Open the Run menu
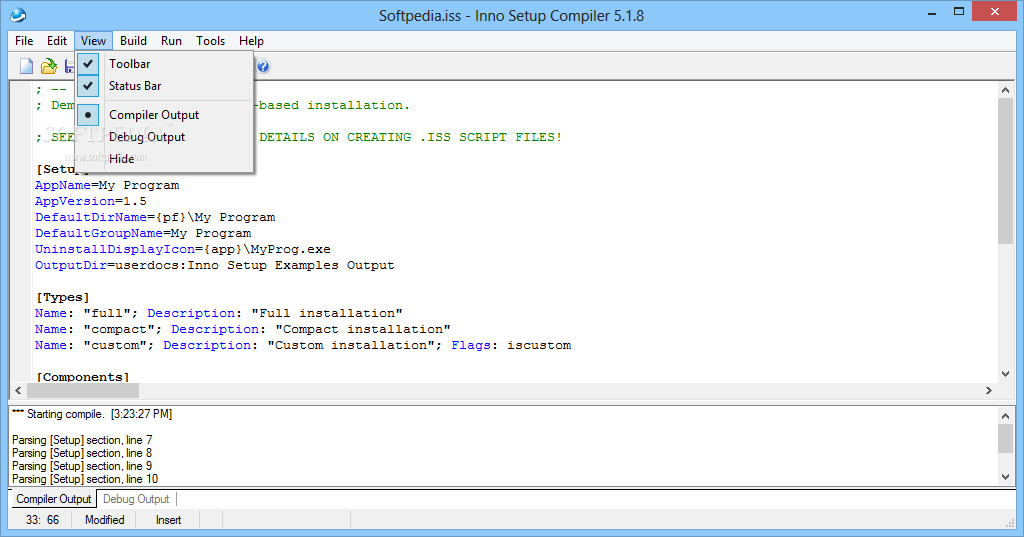The height and width of the screenshot is (537, 1024). click(x=171, y=41)
